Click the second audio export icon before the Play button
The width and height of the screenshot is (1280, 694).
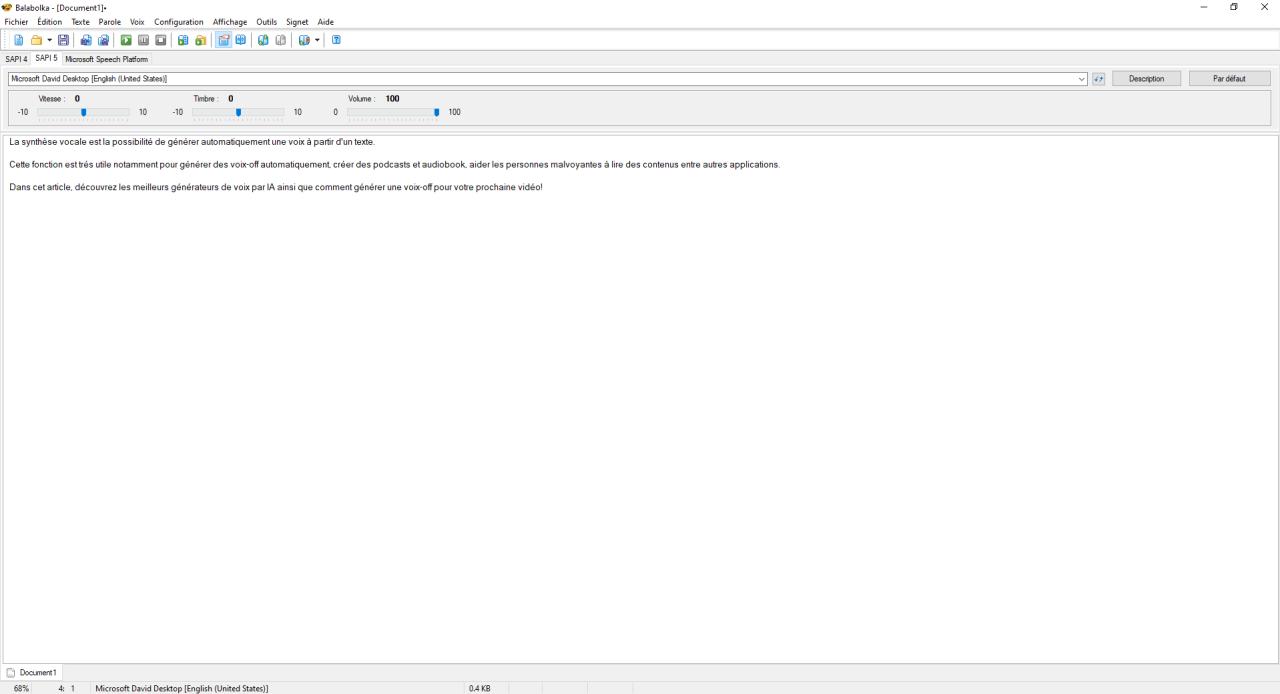tap(103, 40)
